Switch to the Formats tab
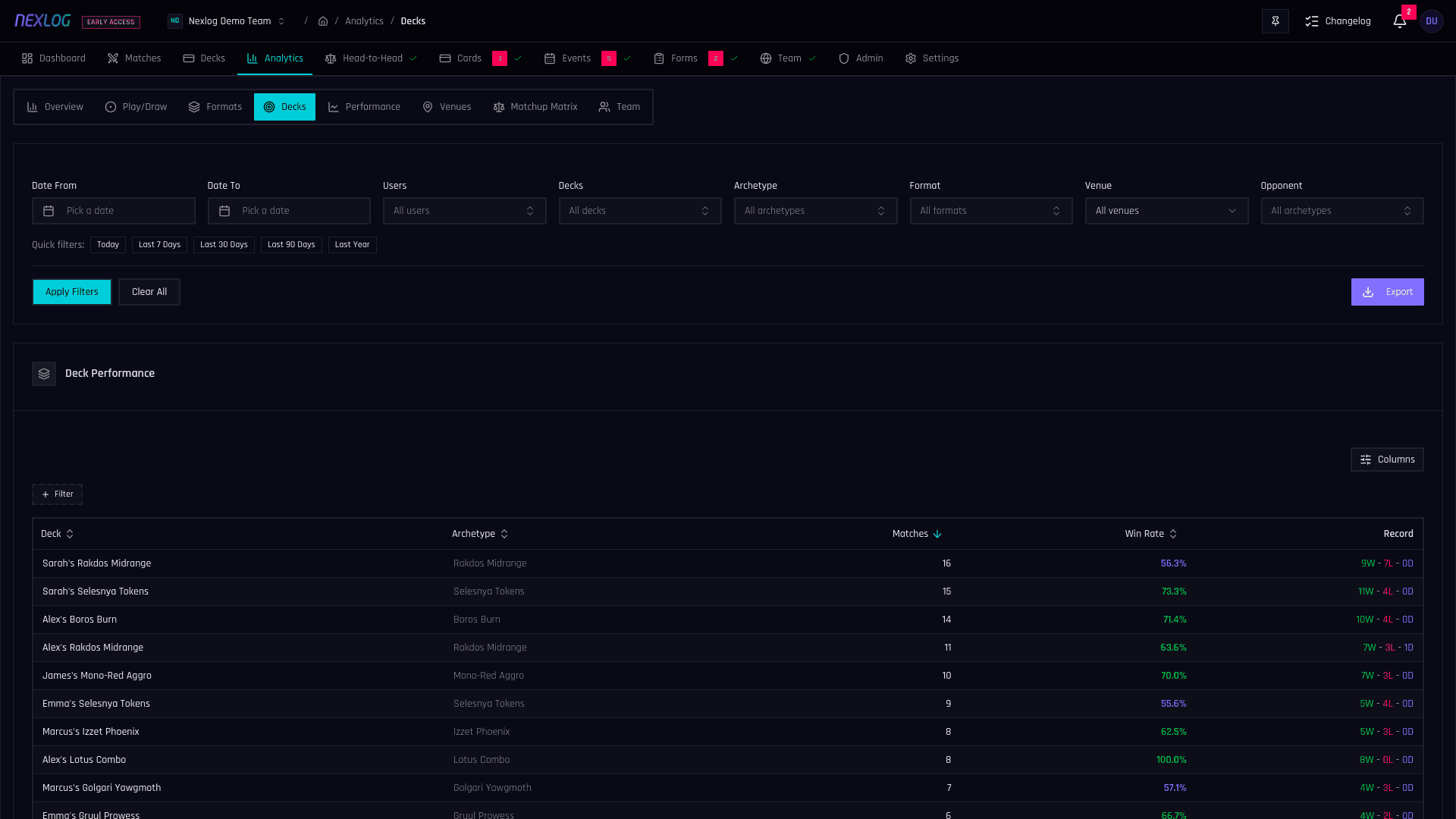Viewport: 1456px width, 819px height. tap(215, 107)
